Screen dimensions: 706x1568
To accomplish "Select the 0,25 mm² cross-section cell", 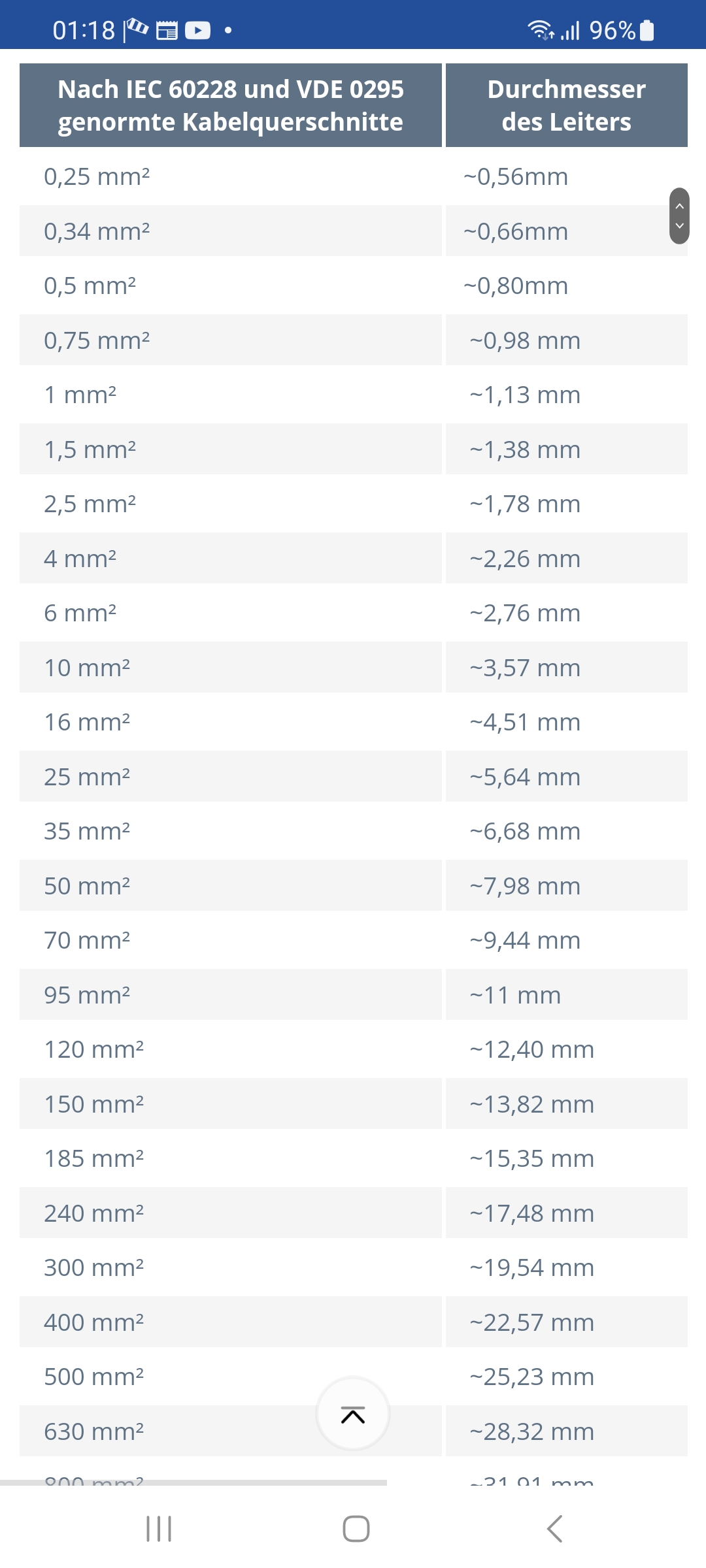I will 231,176.
